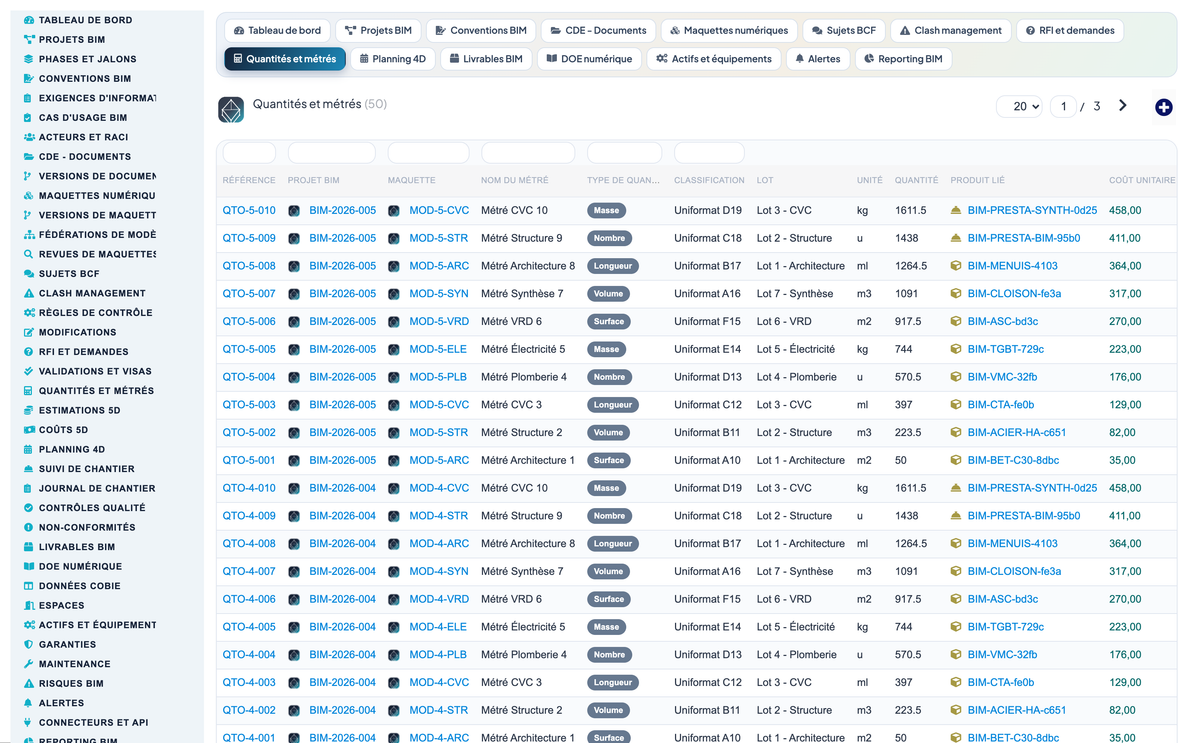Click the Conventions BIM sidebar icon
The image size is (1200, 743).
[x=29, y=79]
